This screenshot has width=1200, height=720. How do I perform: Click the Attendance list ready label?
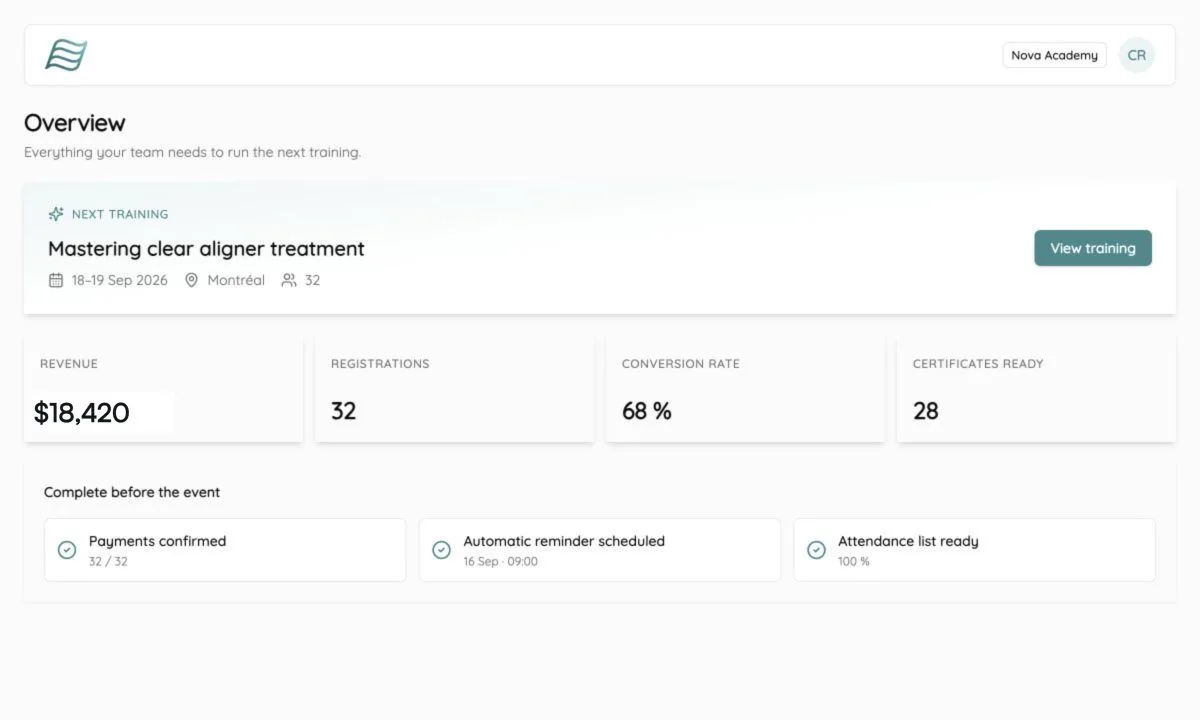908,541
